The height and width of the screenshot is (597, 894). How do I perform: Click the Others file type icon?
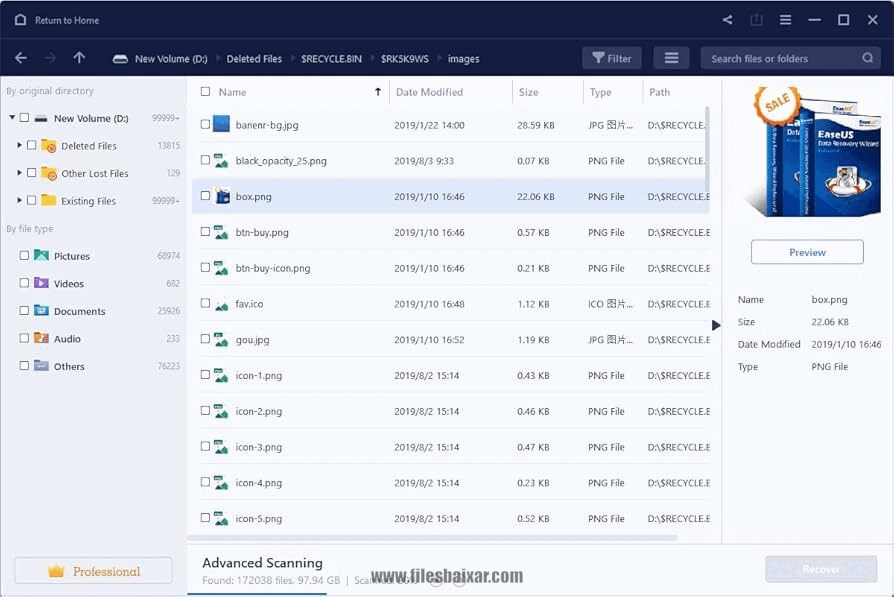(x=41, y=365)
